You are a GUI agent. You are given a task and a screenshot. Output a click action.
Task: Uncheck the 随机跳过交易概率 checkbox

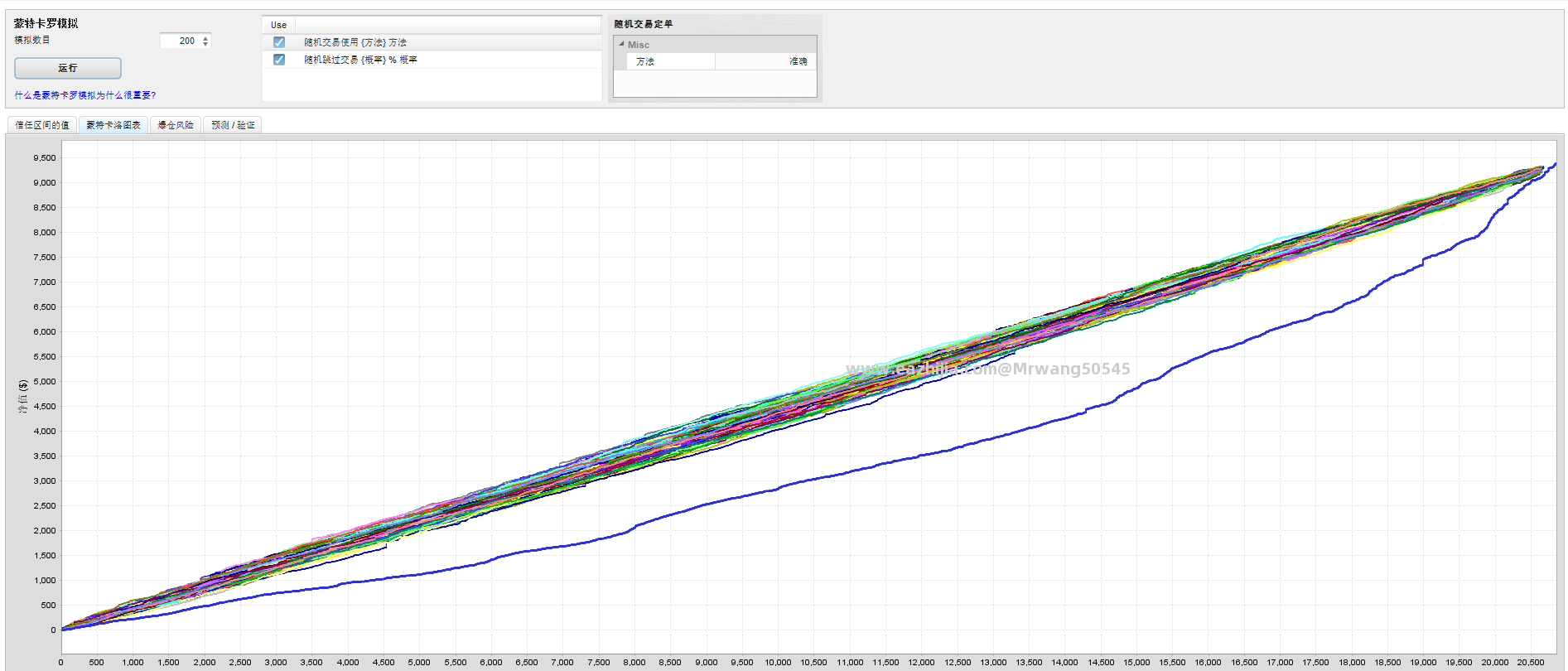279,60
